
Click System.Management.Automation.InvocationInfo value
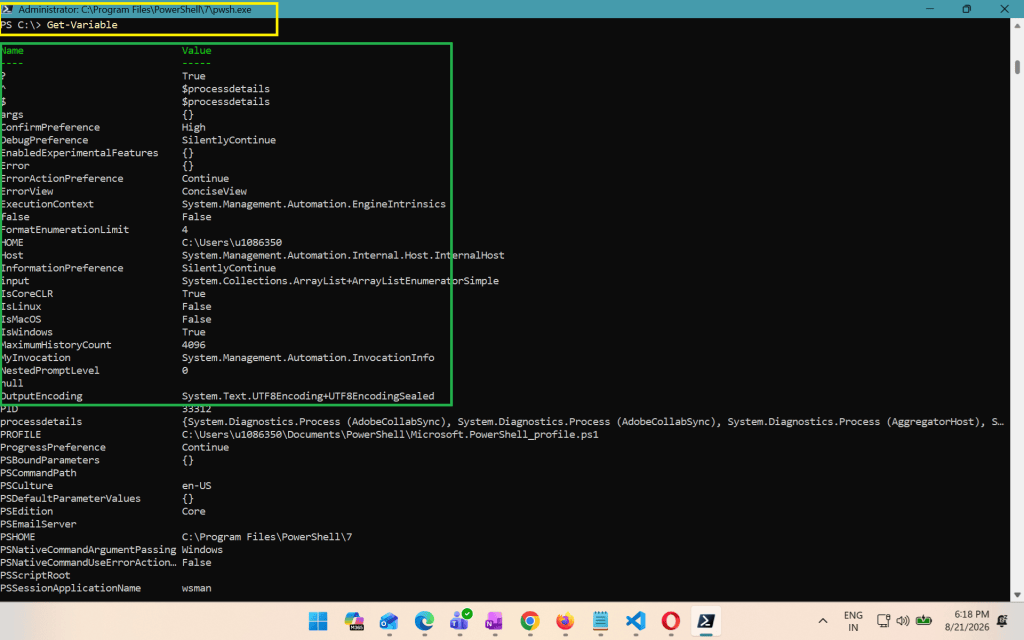[x=308, y=357]
